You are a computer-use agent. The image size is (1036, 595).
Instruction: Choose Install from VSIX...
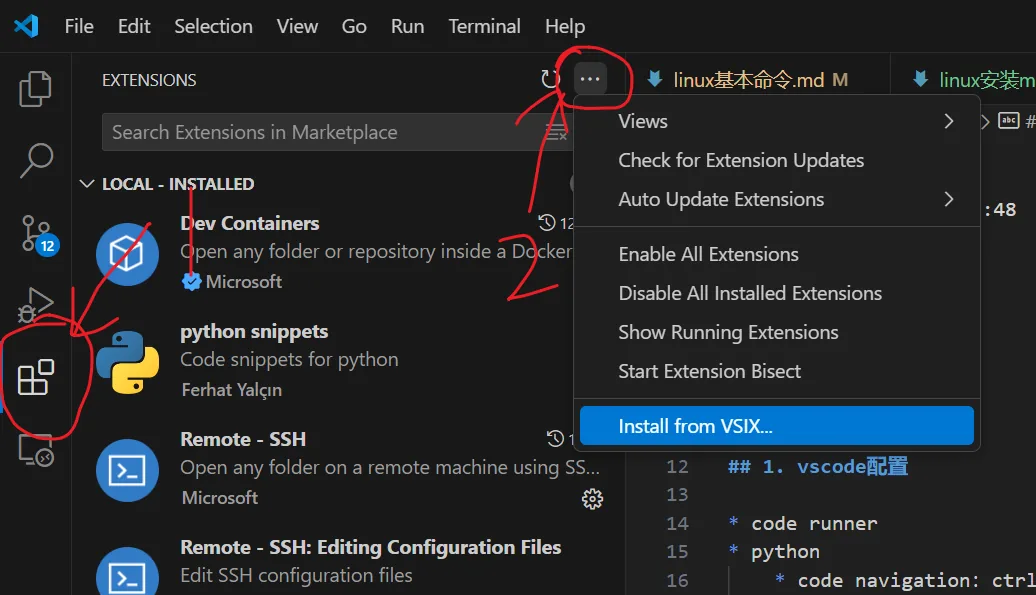click(776, 426)
